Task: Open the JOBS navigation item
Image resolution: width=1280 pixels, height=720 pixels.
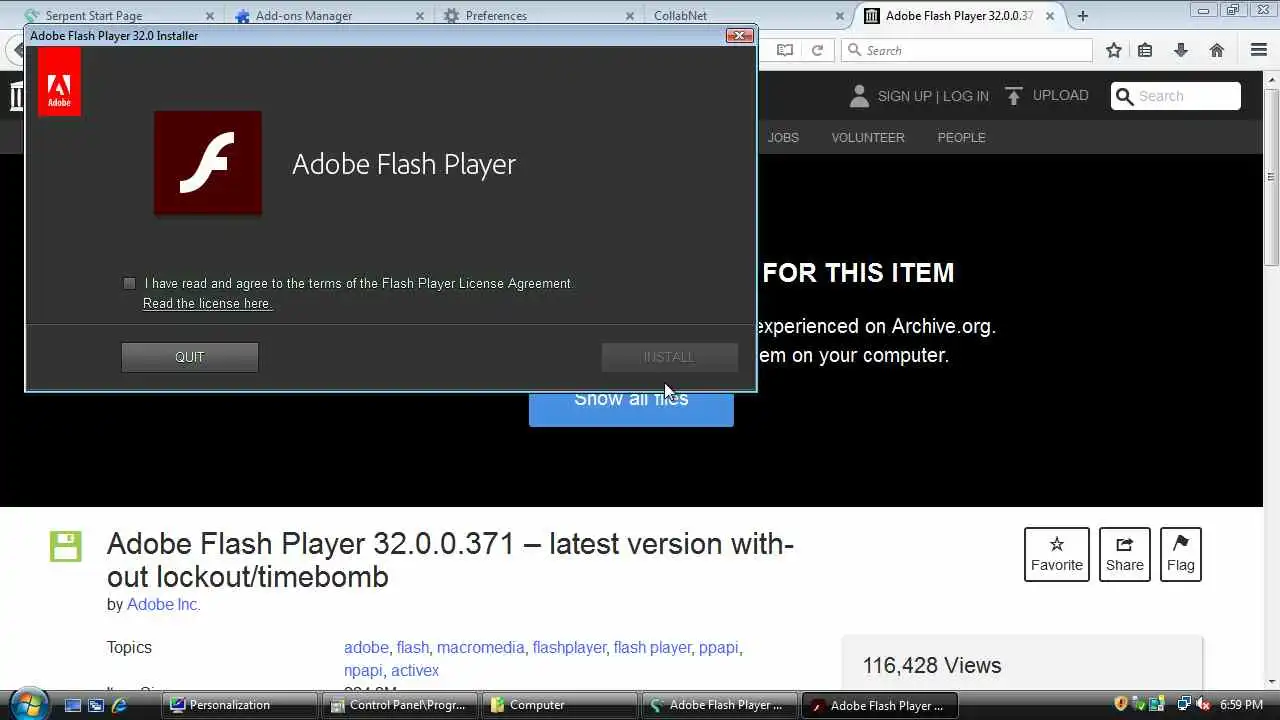Action: pyautogui.click(x=783, y=138)
